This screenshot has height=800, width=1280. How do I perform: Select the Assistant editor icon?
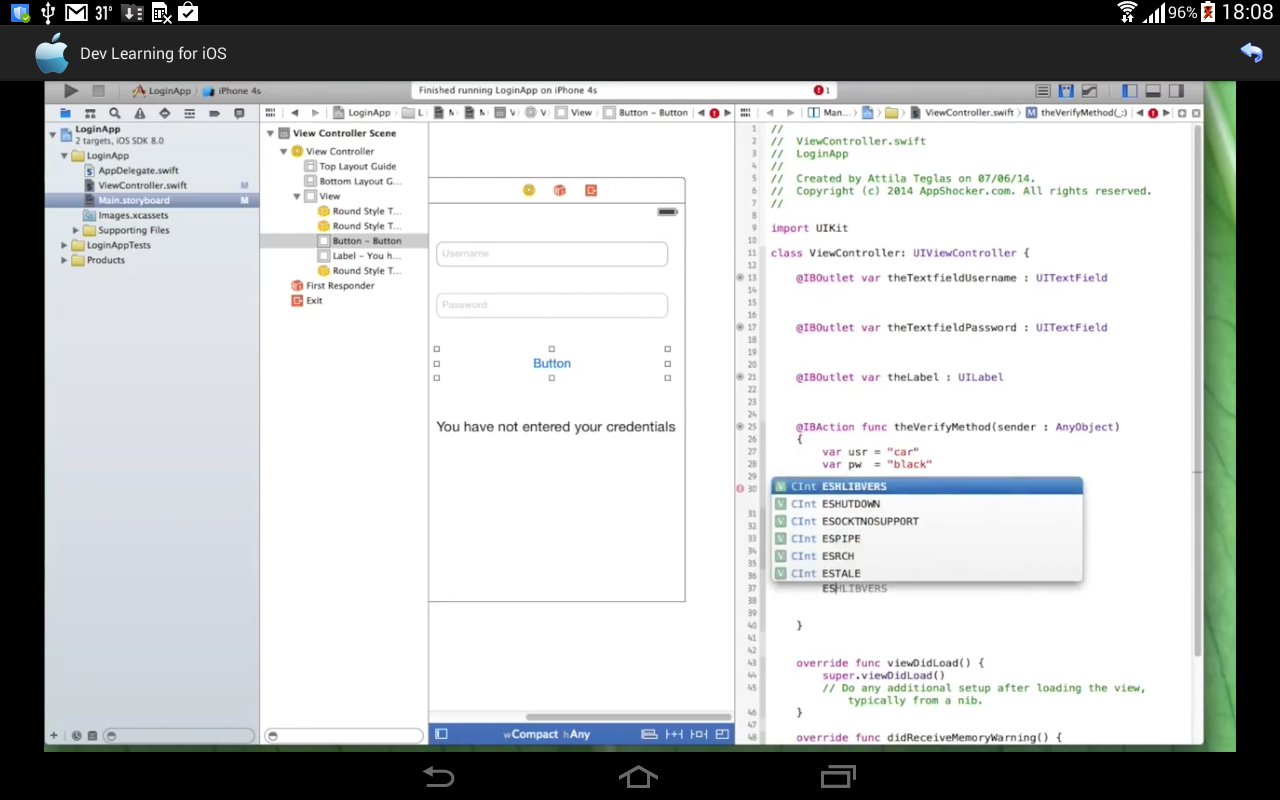[x=1066, y=91]
